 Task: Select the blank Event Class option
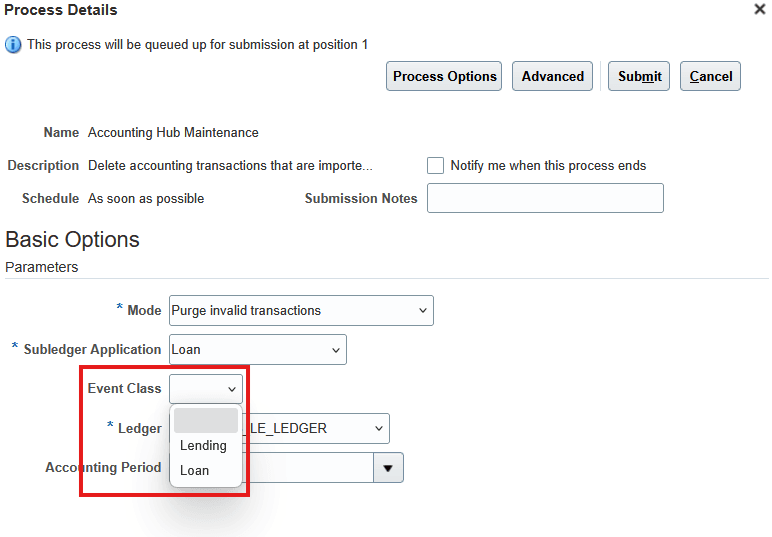tap(206, 420)
